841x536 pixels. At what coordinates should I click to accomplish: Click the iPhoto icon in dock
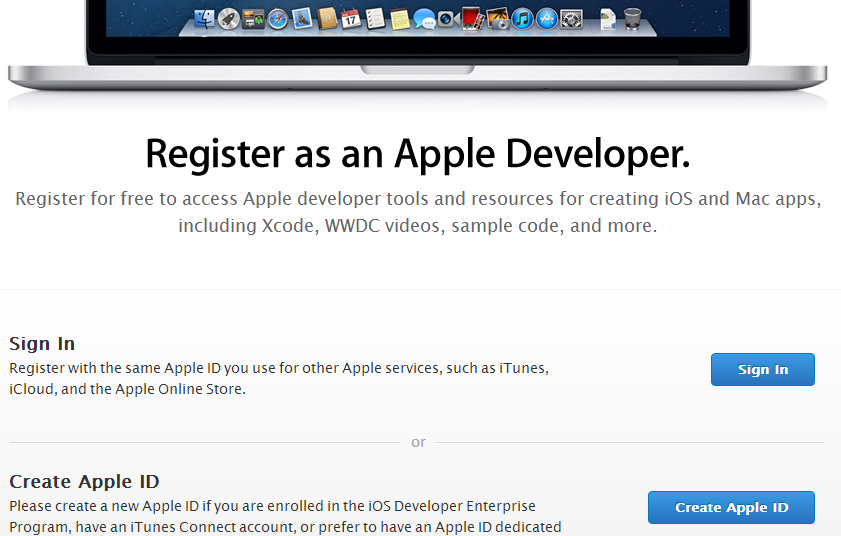tap(498, 19)
